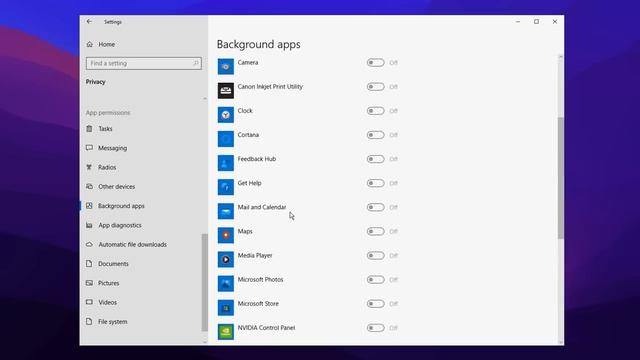Turn on the Get Help toggle
640x360 pixels.
tap(376, 183)
